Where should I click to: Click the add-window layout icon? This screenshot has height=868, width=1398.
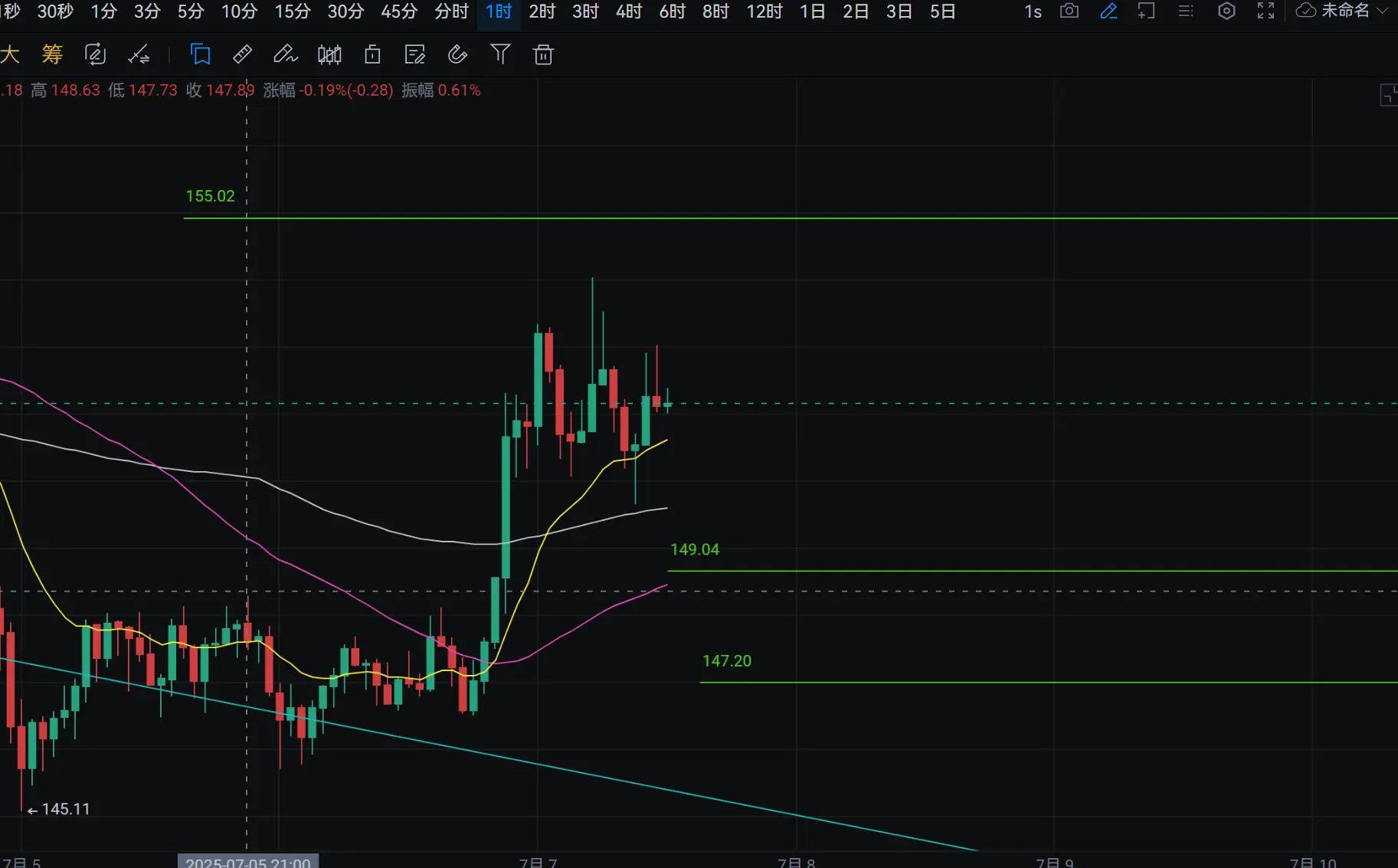[1146, 11]
